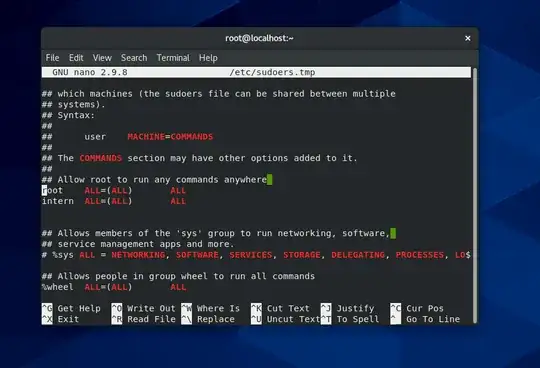Click the Go To Line shortcut
The image size is (540, 368).
(x=425, y=319)
